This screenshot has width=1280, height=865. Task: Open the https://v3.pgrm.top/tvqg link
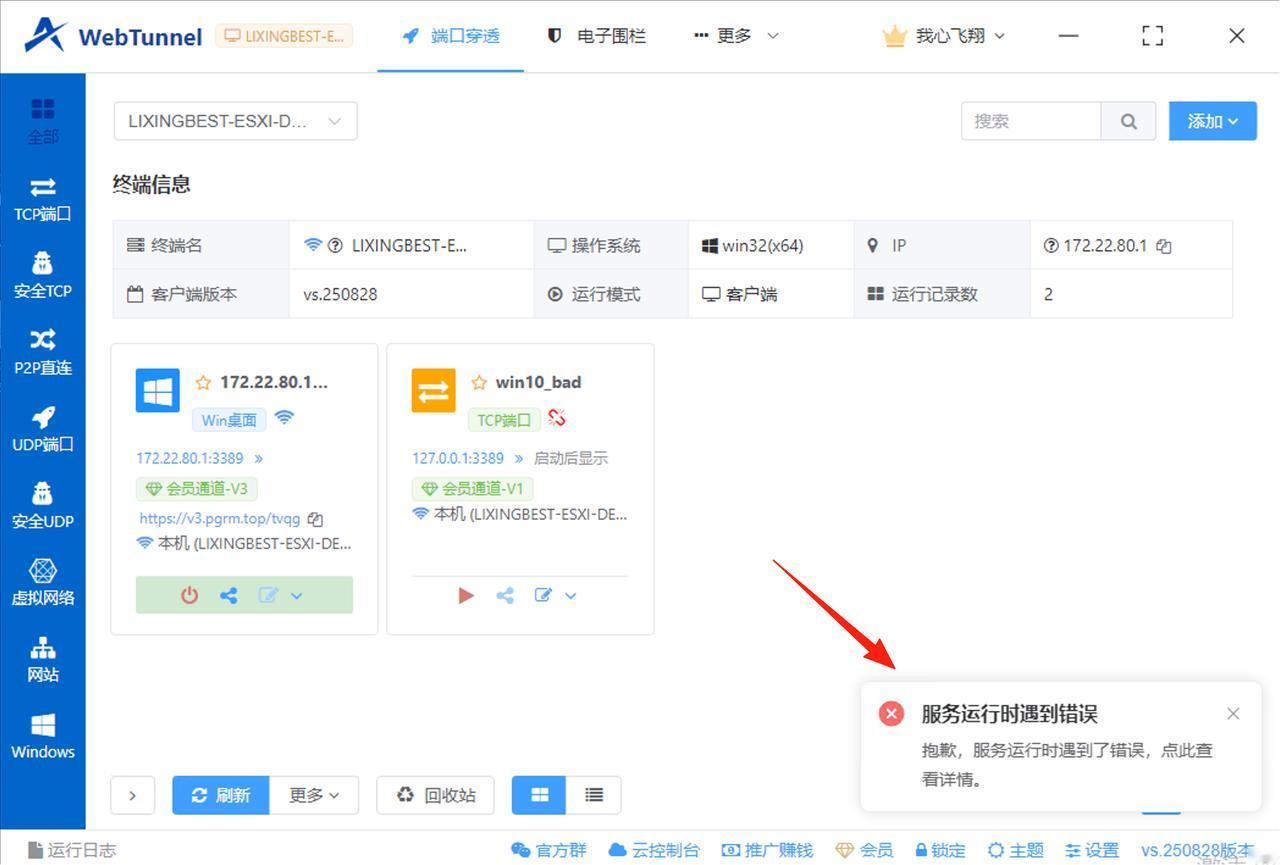coord(219,519)
